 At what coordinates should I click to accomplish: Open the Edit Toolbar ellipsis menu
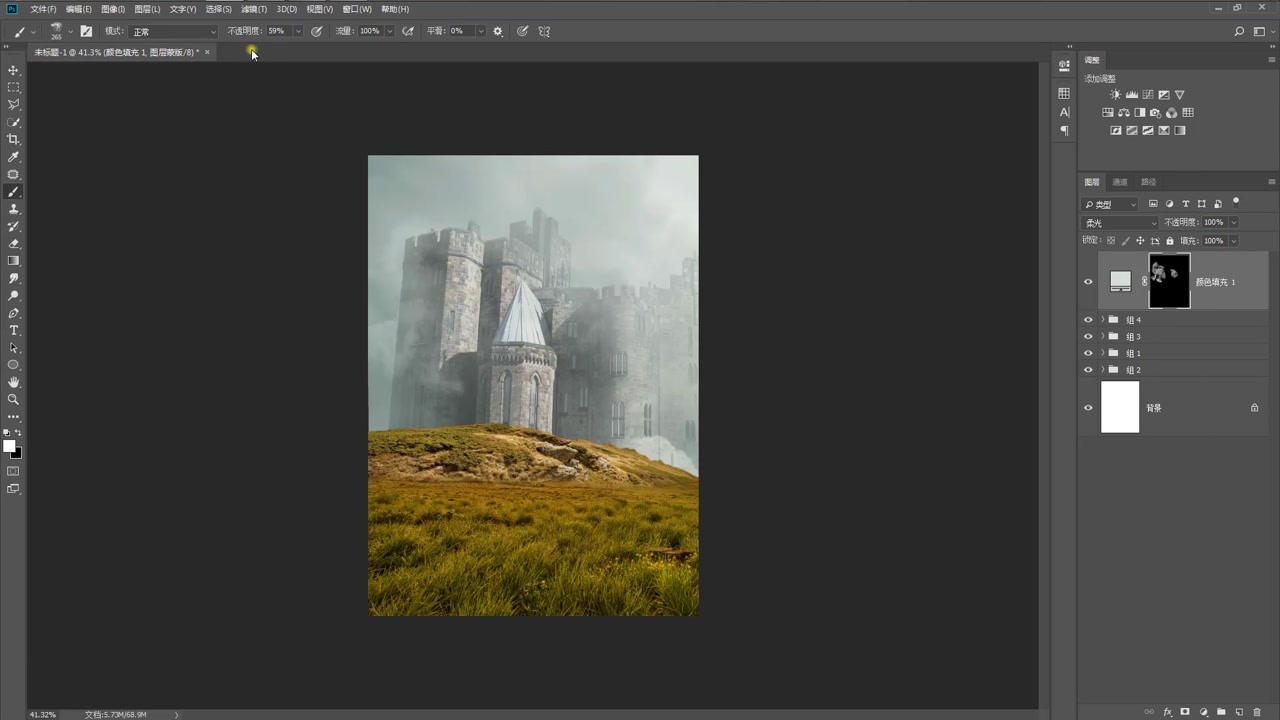14,416
